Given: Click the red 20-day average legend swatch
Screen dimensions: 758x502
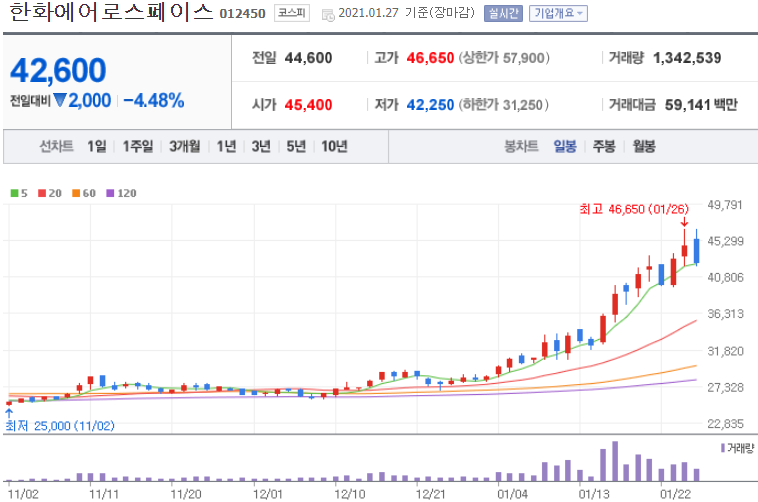Looking at the screenshot, I should coord(42,193).
